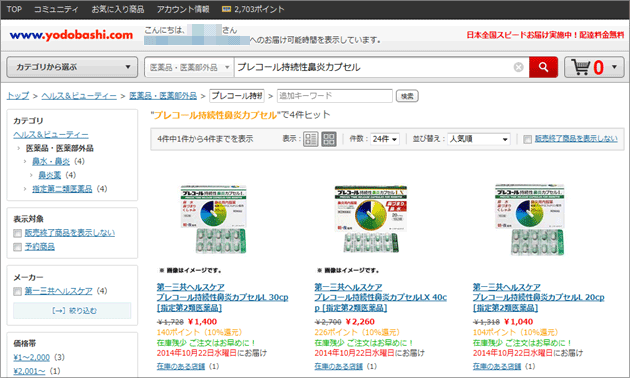Go to ヘルス&ビューティー breadcrumb link
The height and width of the screenshot is (378, 630).
pos(79,96)
